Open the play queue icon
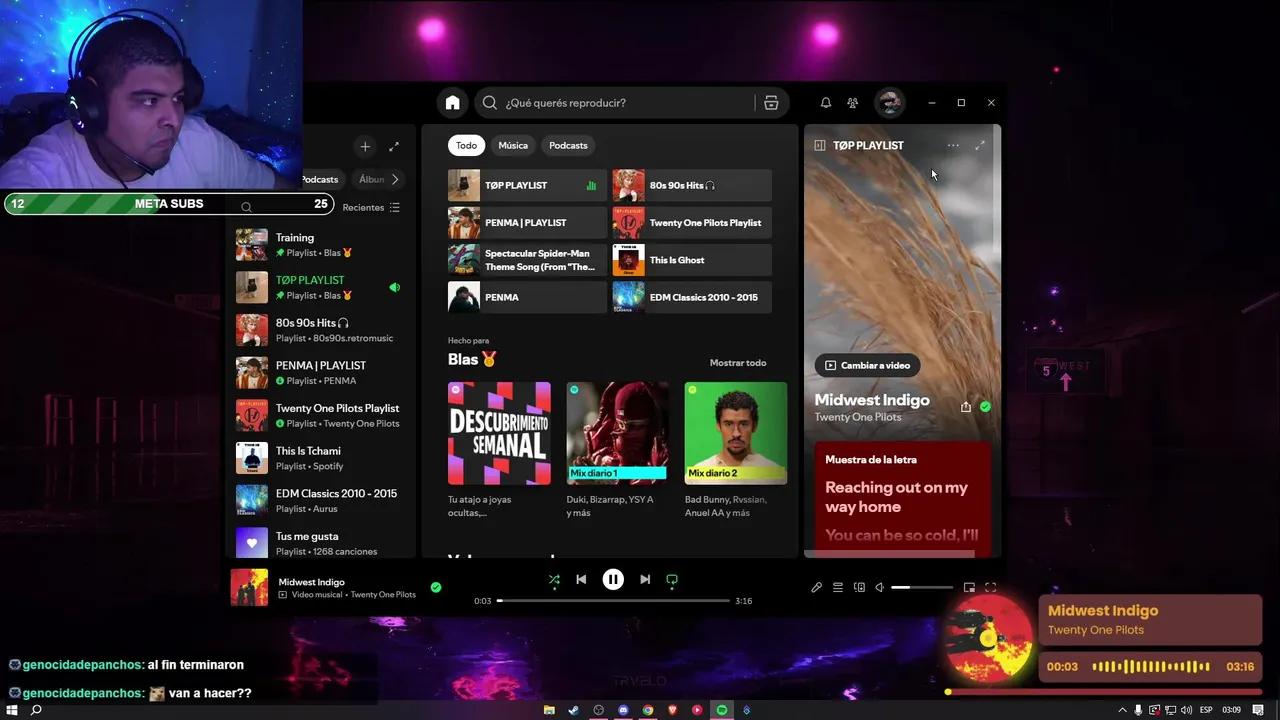Screen dimensions: 1280x720 [x=838, y=587]
